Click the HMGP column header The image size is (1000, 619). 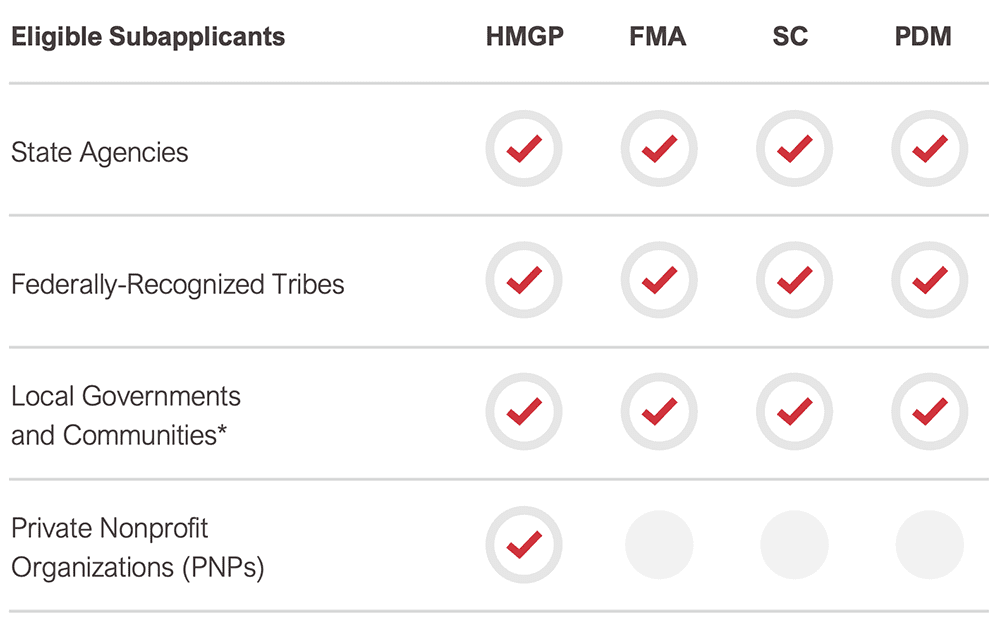[x=524, y=36]
